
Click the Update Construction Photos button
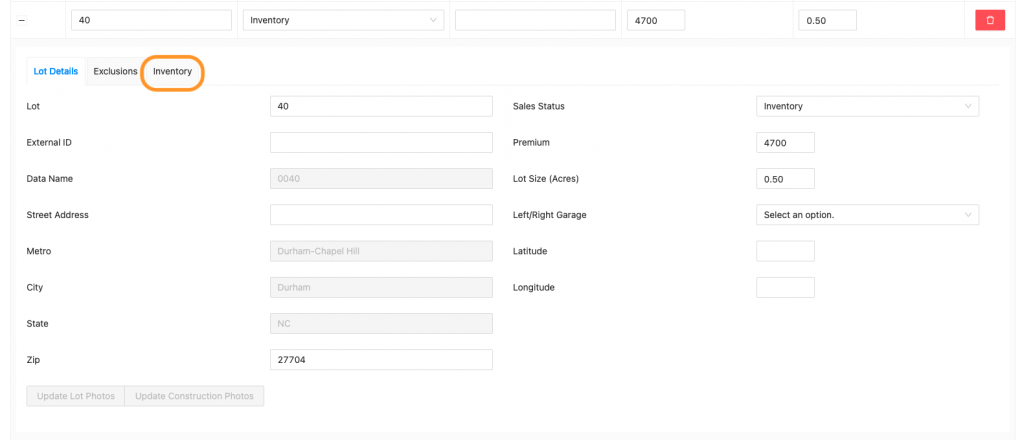pyautogui.click(x=195, y=396)
